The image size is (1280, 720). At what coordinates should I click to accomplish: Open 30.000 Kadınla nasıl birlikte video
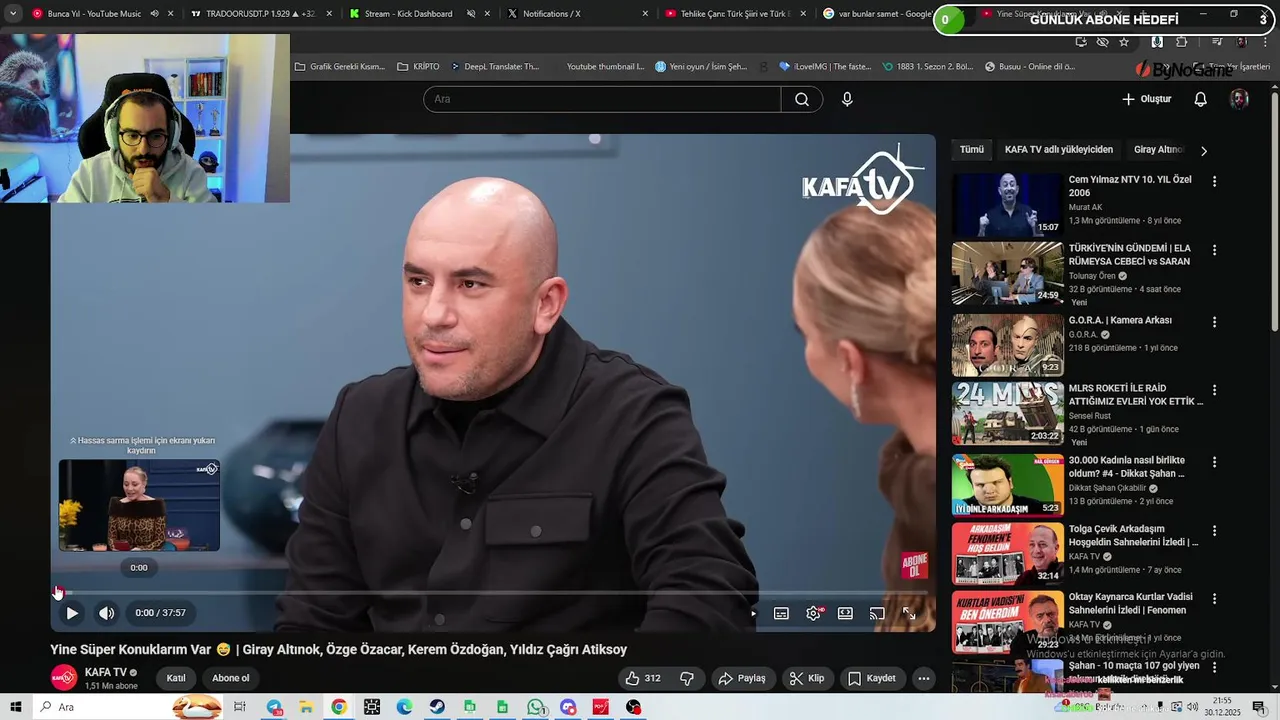pyautogui.click(x=1127, y=467)
